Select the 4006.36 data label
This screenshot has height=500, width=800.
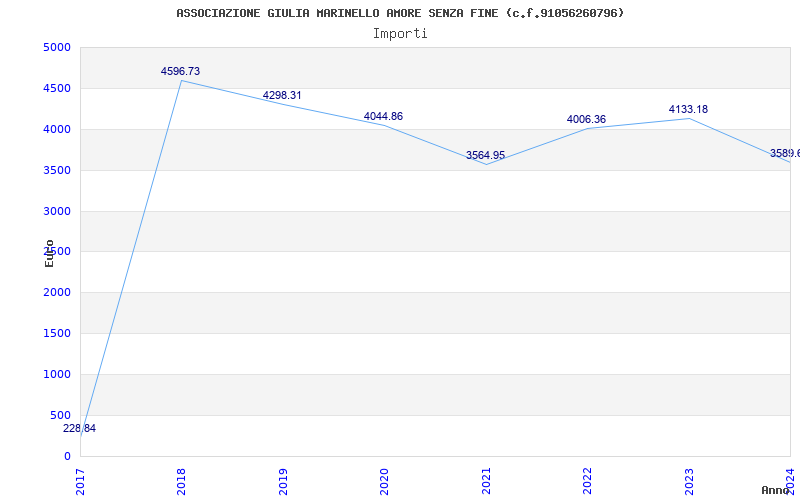point(586,119)
